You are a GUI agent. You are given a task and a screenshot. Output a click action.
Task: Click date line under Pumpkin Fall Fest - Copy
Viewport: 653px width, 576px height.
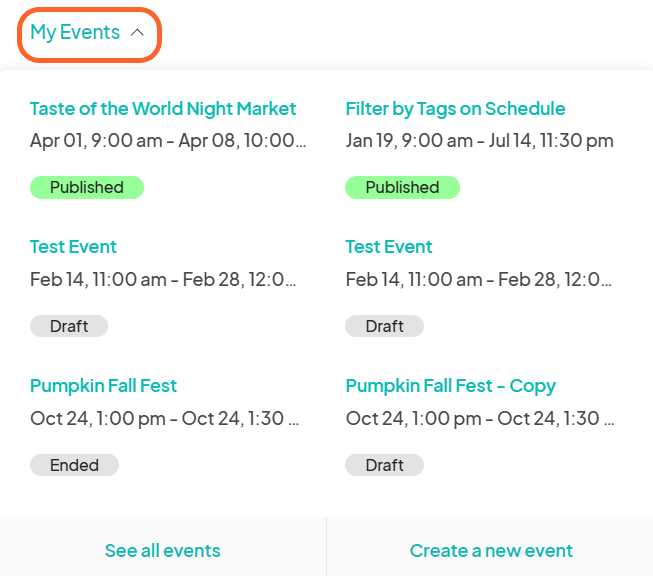[479, 419]
